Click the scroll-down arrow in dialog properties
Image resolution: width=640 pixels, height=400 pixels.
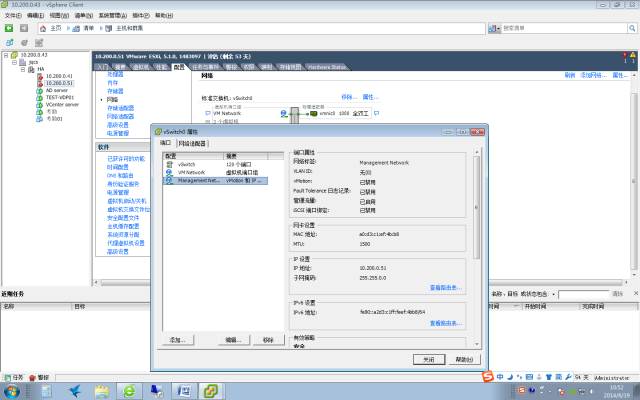[476, 345]
